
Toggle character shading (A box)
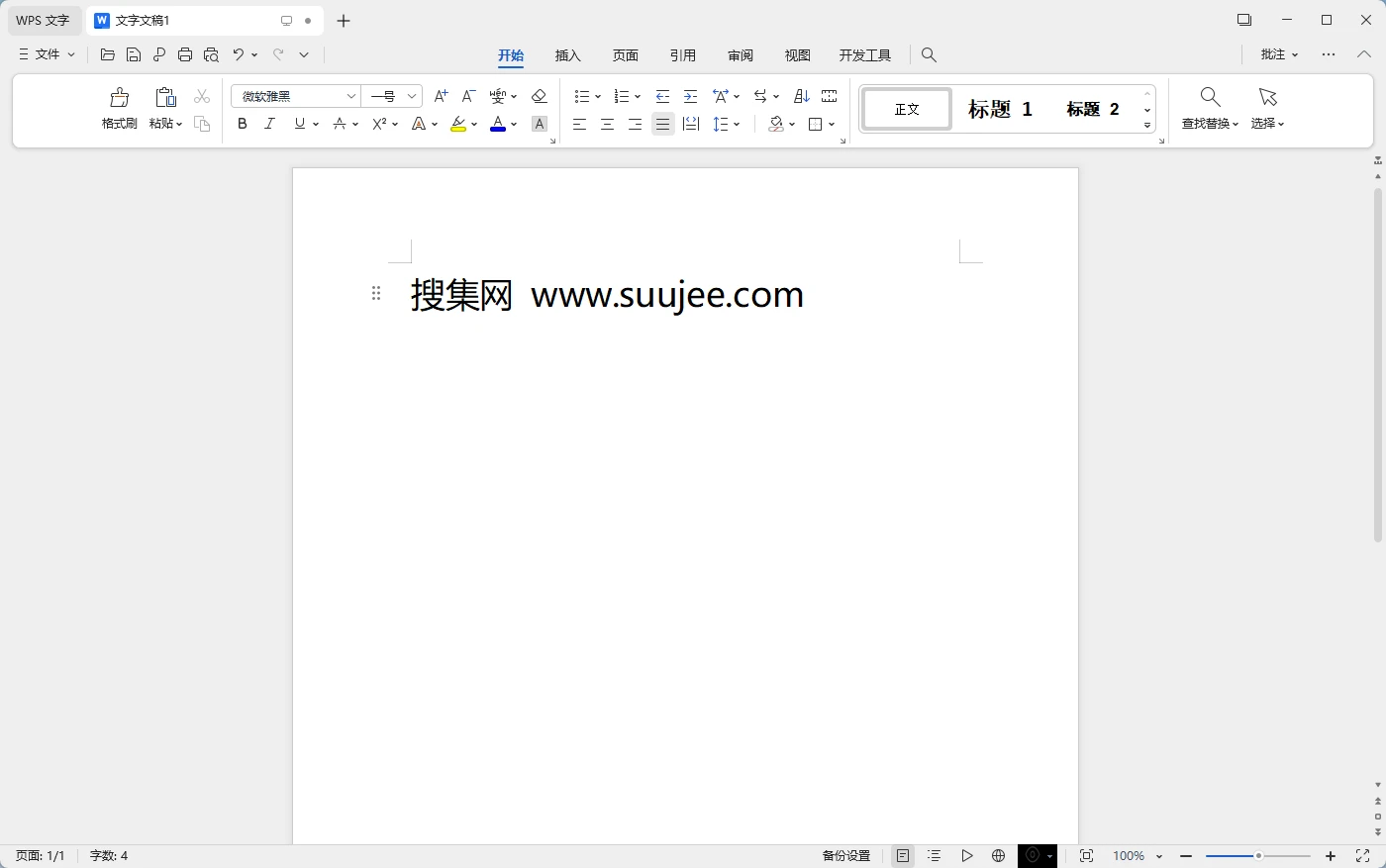point(540,124)
